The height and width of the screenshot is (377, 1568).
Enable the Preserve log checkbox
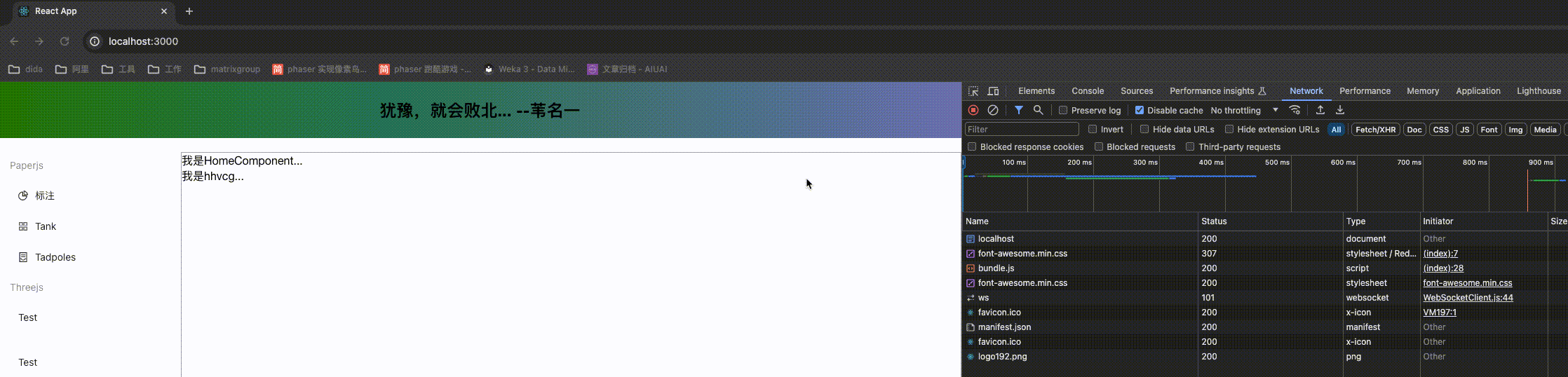(x=1063, y=111)
